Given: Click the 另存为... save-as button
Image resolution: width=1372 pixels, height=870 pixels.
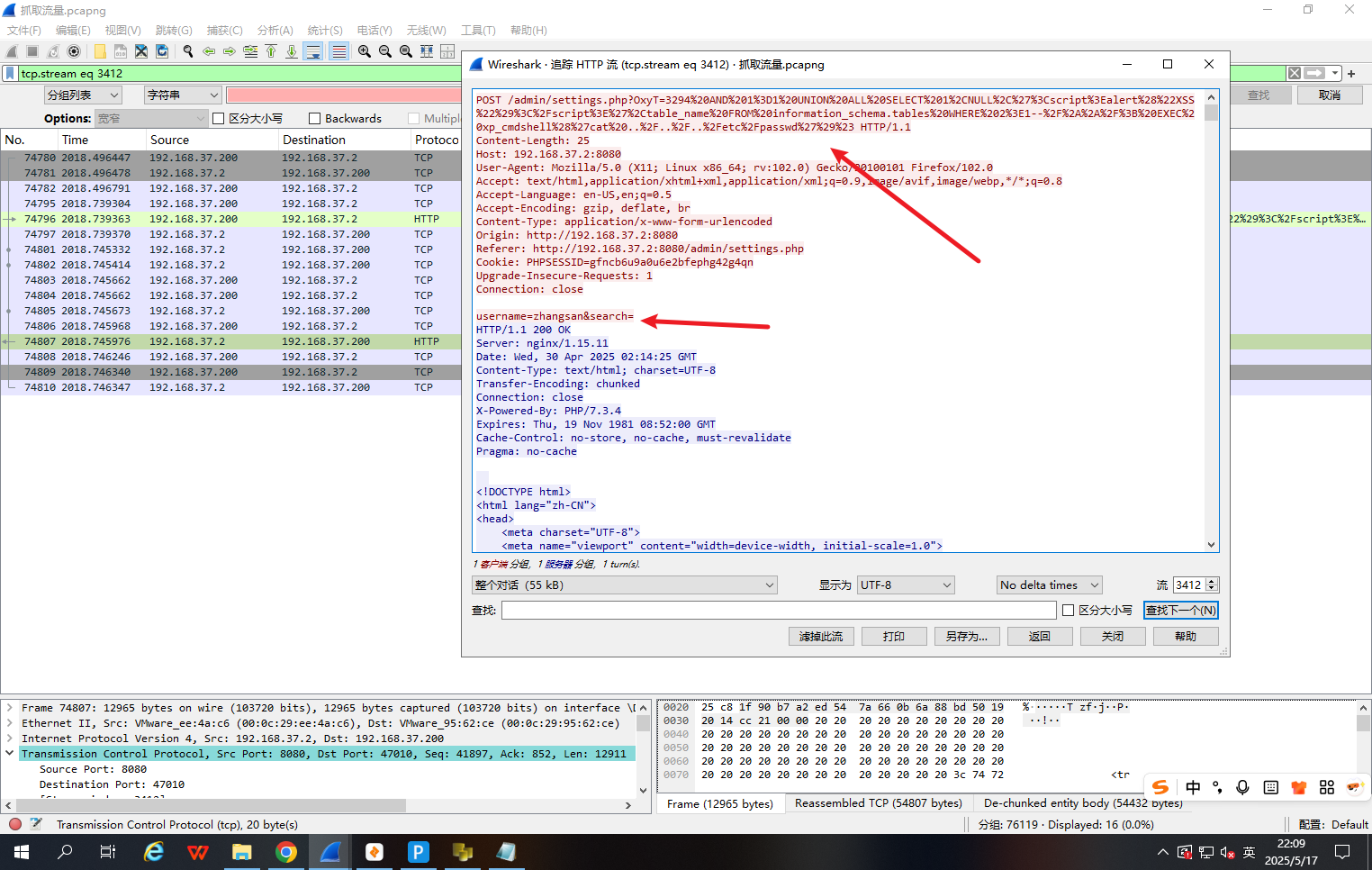Looking at the screenshot, I should click(967, 637).
